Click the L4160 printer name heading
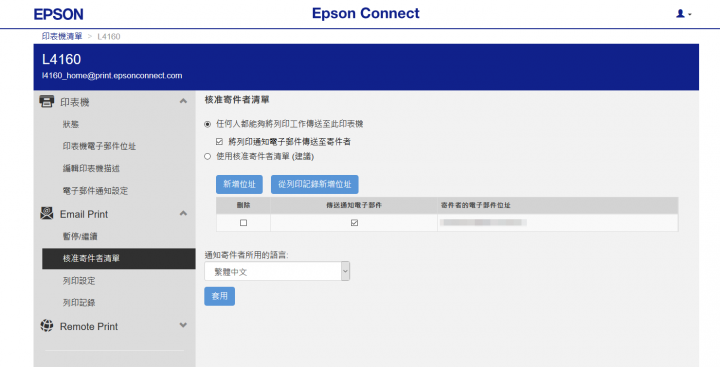720x367 pixels. tap(62, 59)
